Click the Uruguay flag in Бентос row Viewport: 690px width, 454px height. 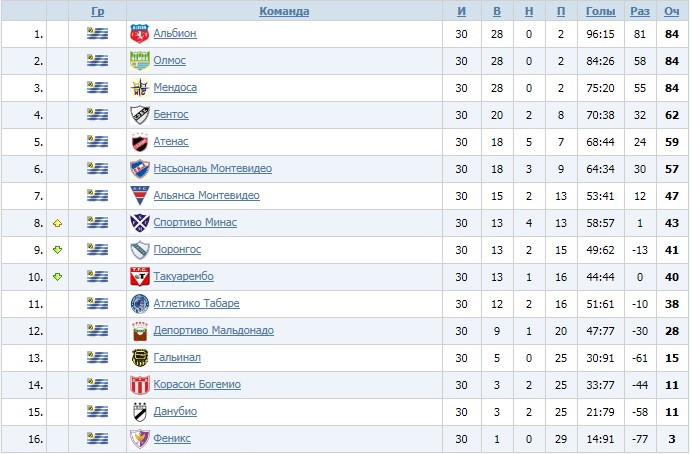(x=97, y=115)
